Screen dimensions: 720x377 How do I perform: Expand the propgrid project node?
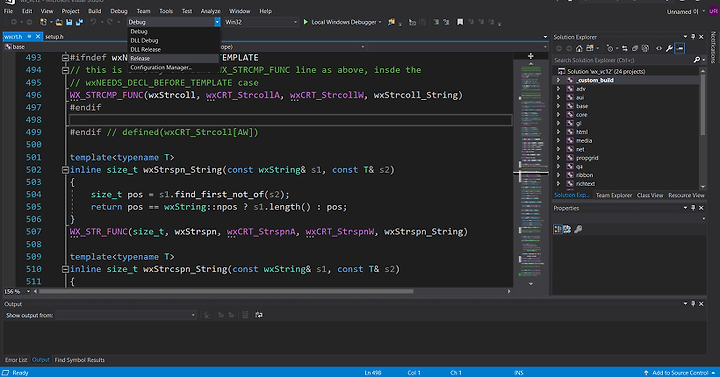558,158
